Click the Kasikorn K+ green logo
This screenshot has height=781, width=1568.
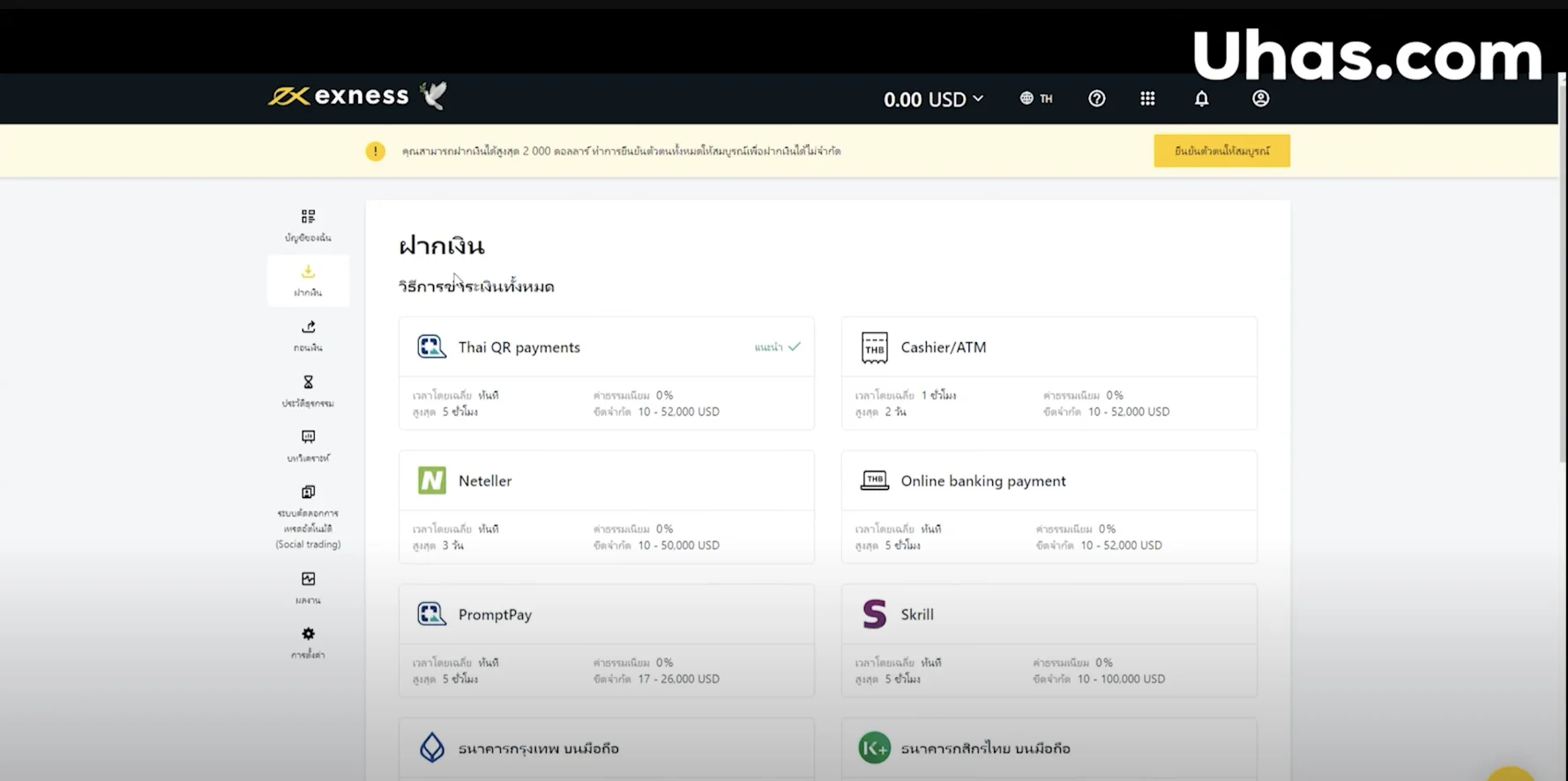(x=874, y=748)
